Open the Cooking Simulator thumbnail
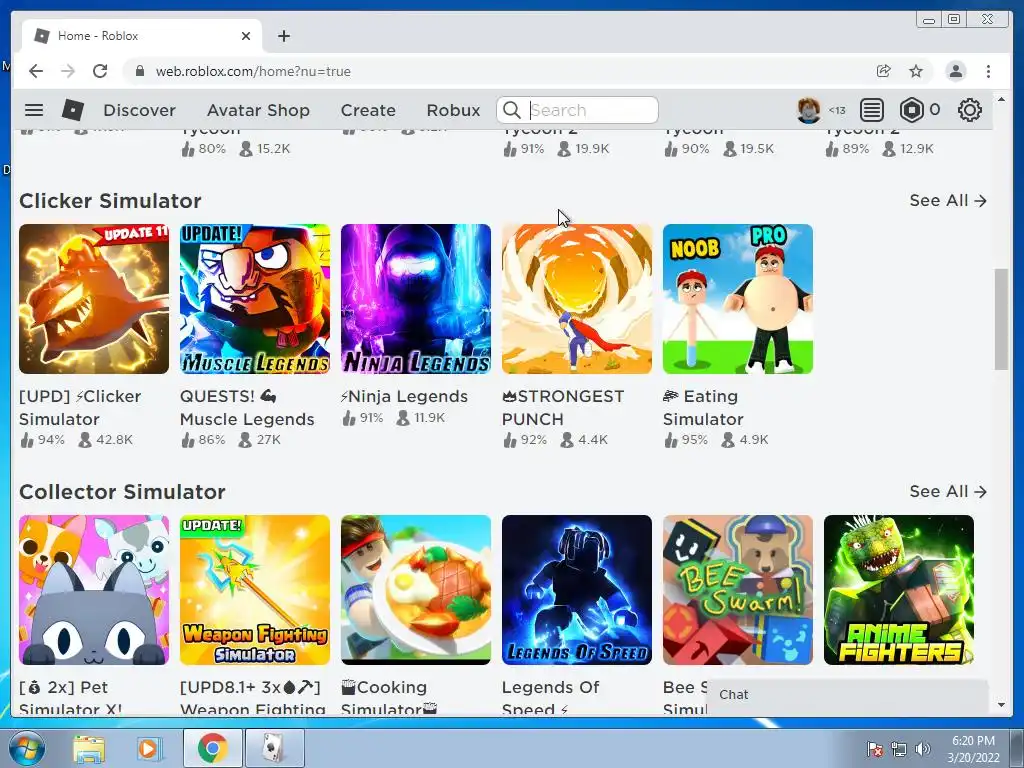Image resolution: width=1024 pixels, height=768 pixels. (416, 590)
